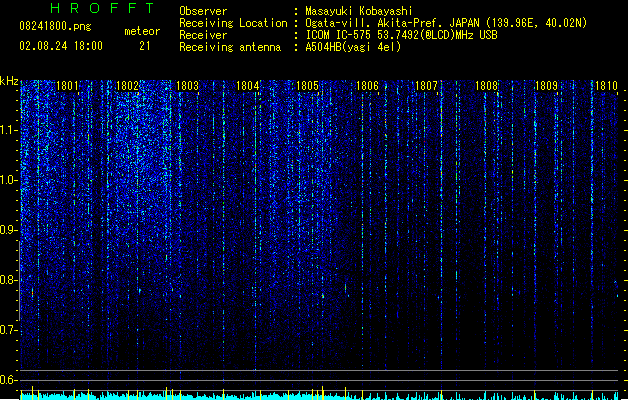Click the 1808 time marker
Image resolution: width=629 pixels, height=400 pixels.
click(x=487, y=86)
